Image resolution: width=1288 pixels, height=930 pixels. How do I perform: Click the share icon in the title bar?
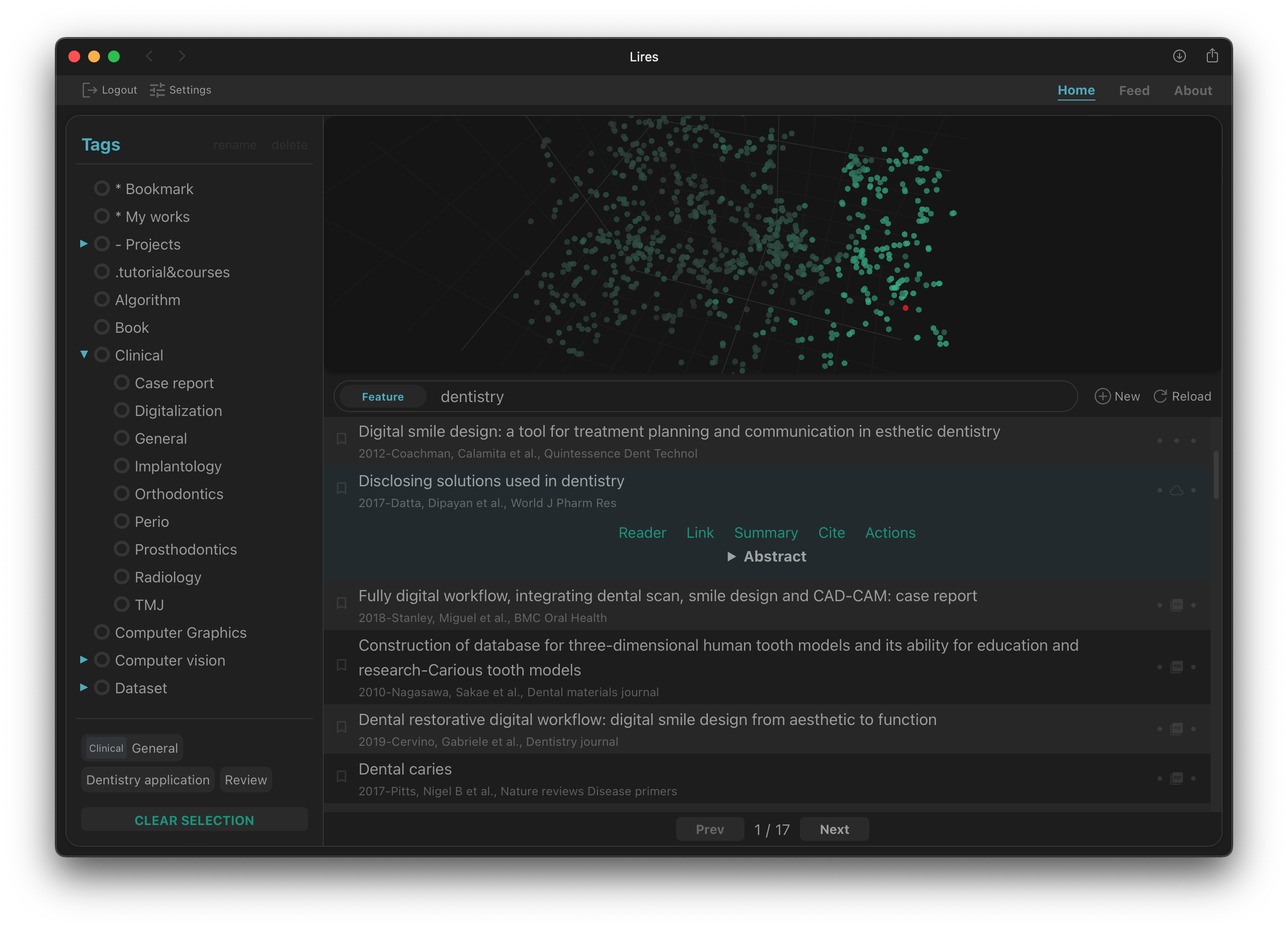(1212, 55)
